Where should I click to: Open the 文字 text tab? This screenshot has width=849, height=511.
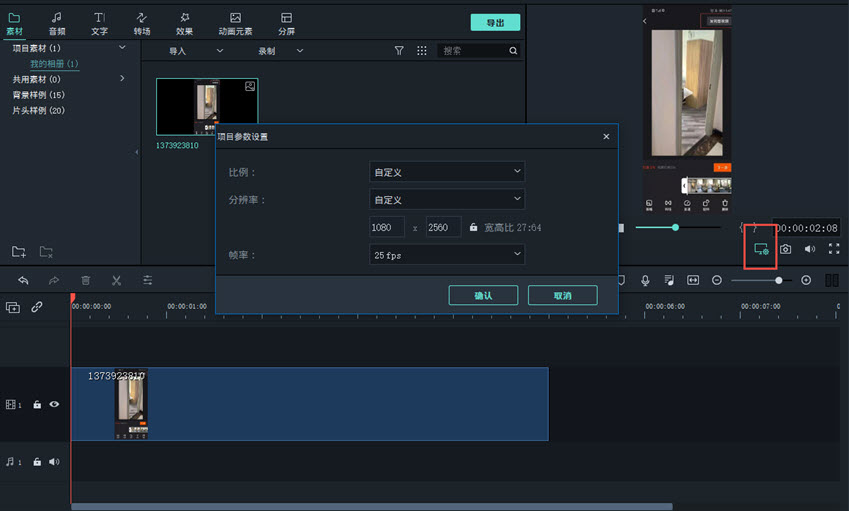(99, 23)
